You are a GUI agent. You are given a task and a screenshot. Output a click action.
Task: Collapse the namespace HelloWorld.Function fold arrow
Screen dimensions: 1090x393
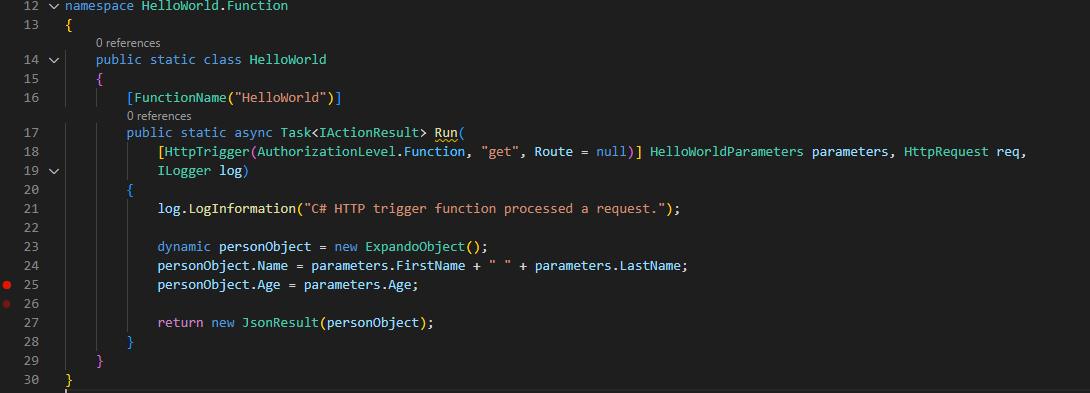click(x=54, y=6)
